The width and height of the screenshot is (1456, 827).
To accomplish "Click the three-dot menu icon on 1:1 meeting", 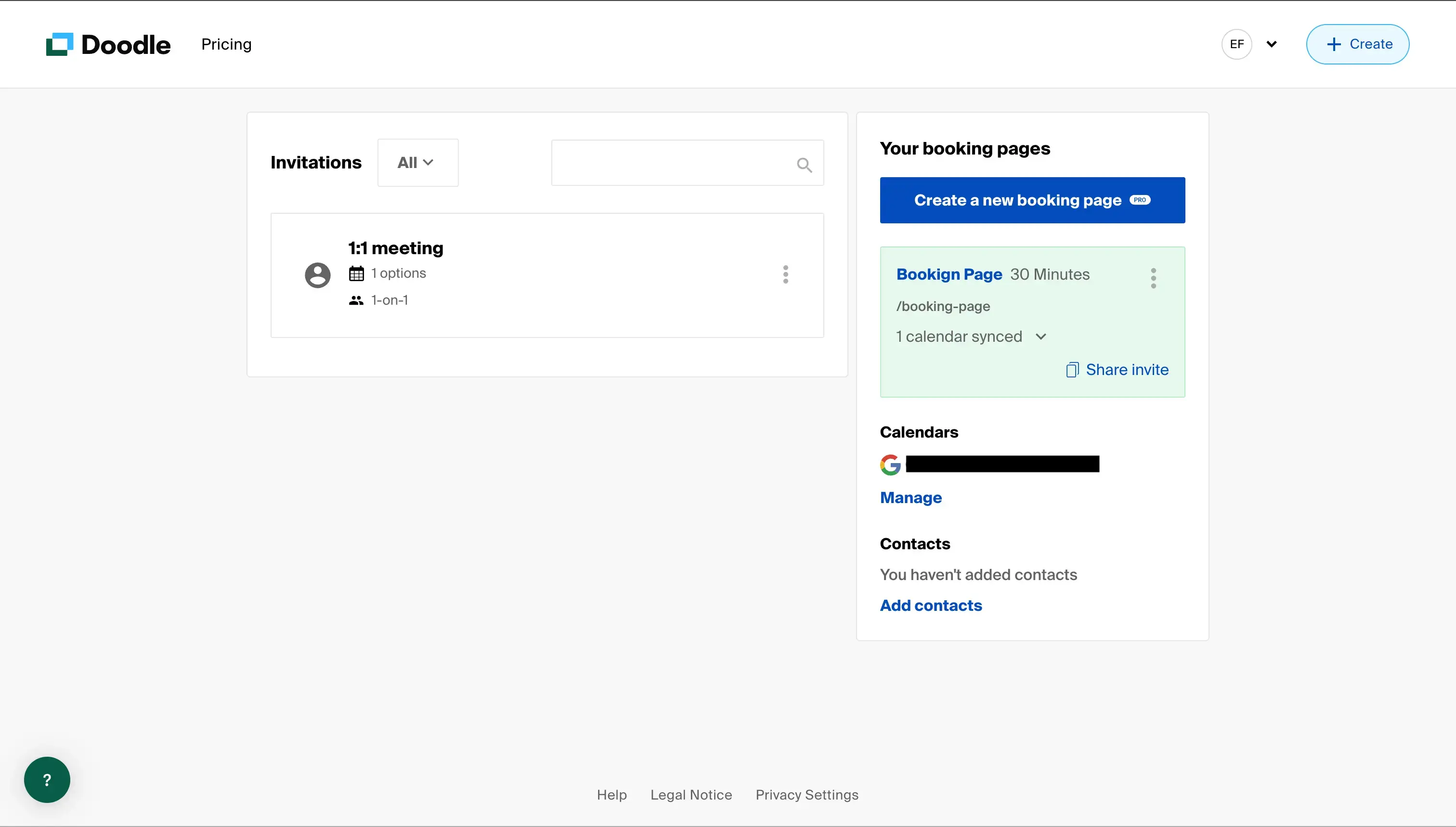I will point(785,274).
